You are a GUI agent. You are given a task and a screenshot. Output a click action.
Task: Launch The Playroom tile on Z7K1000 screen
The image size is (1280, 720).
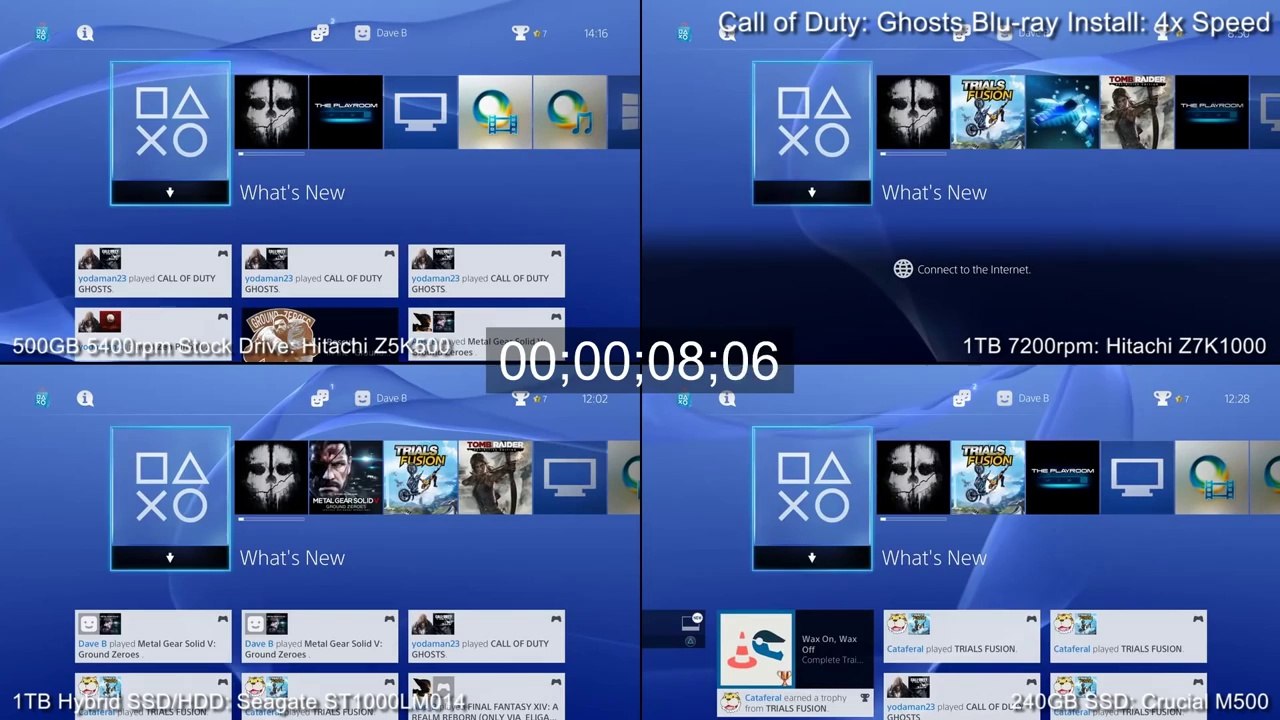[x=1212, y=112]
